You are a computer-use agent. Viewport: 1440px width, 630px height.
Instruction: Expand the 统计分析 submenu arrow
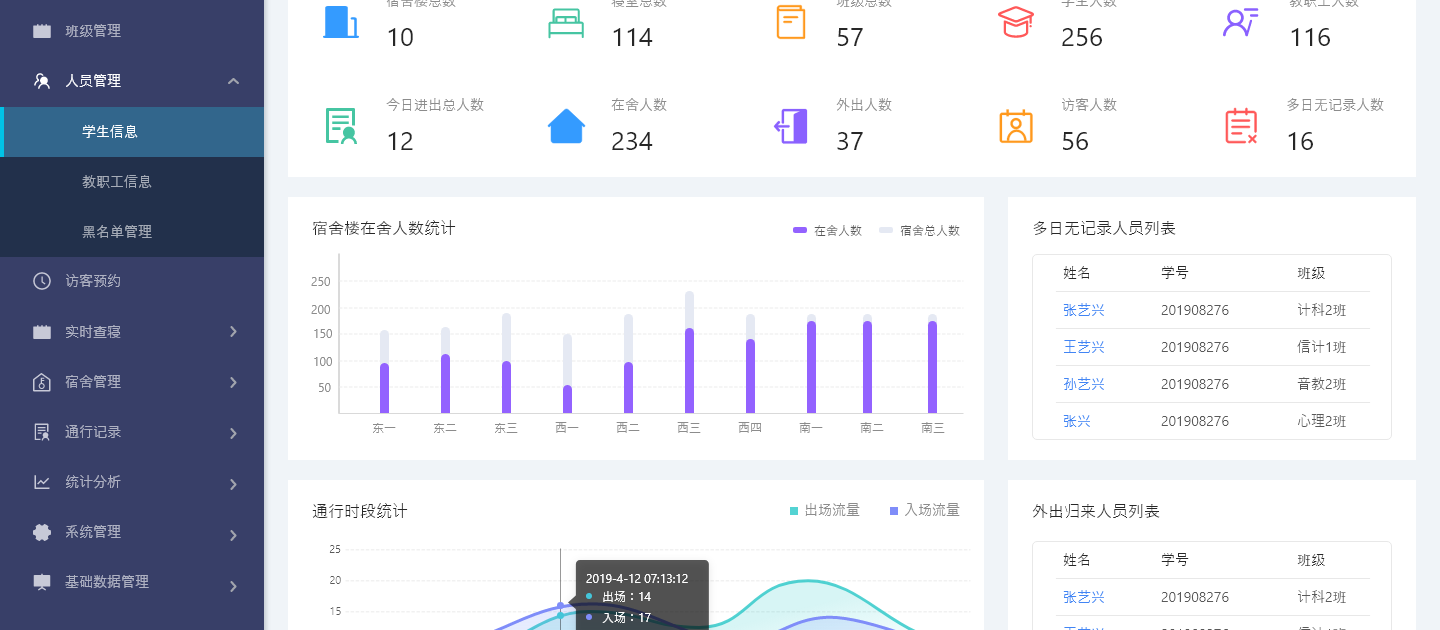[x=233, y=484]
